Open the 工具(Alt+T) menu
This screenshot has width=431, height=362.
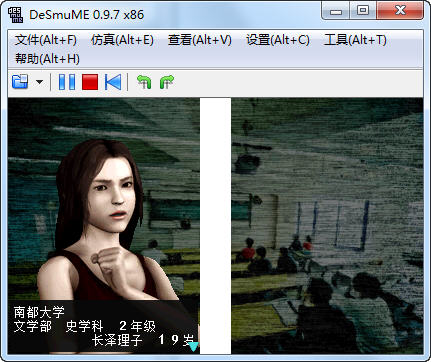pos(355,40)
